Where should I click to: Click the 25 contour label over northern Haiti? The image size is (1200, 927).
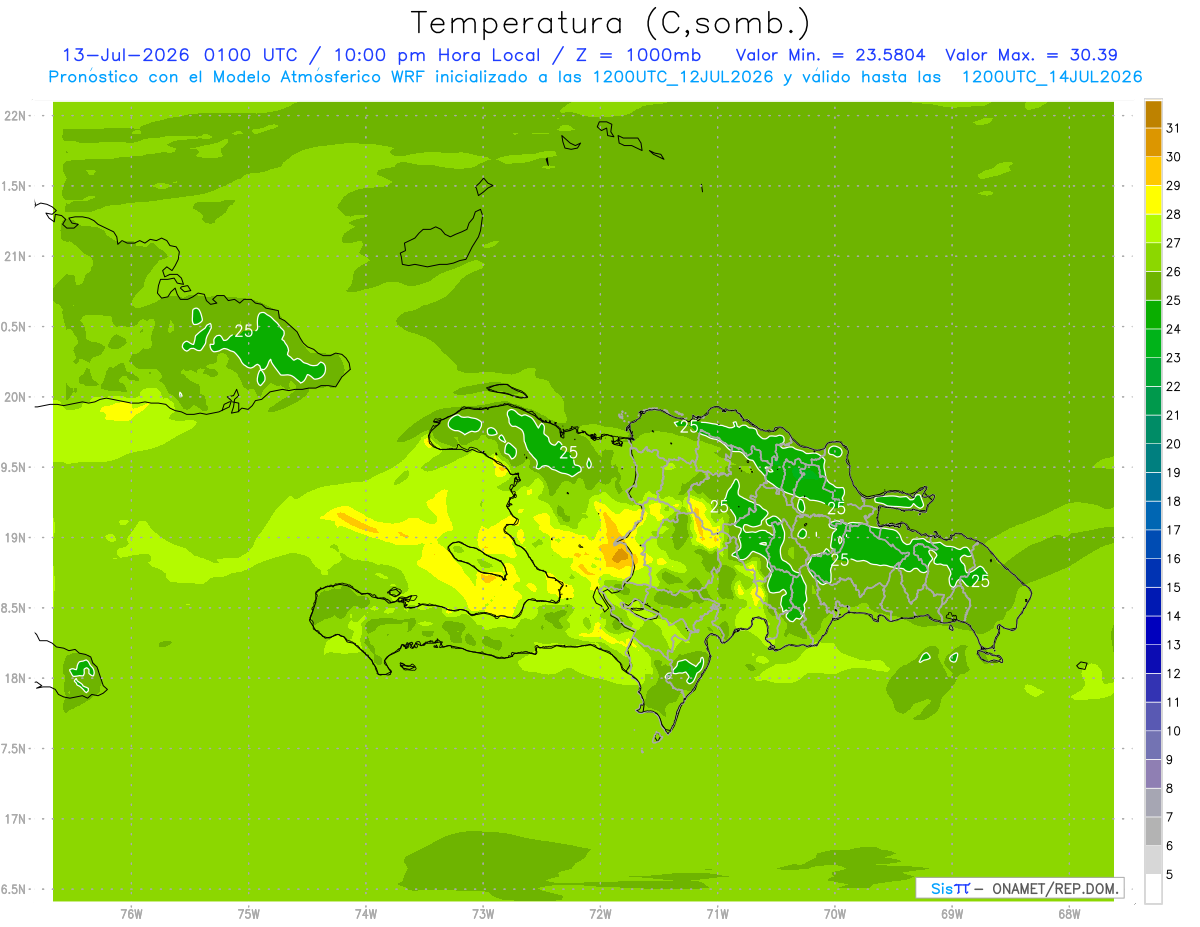coord(569,453)
